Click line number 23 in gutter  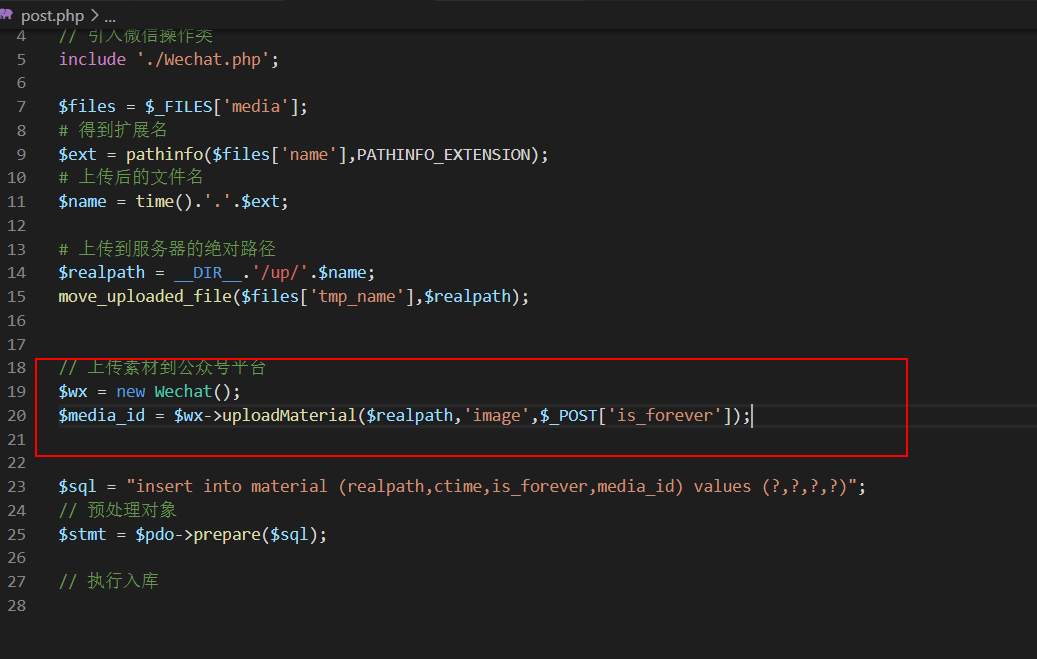pyautogui.click(x=17, y=486)
